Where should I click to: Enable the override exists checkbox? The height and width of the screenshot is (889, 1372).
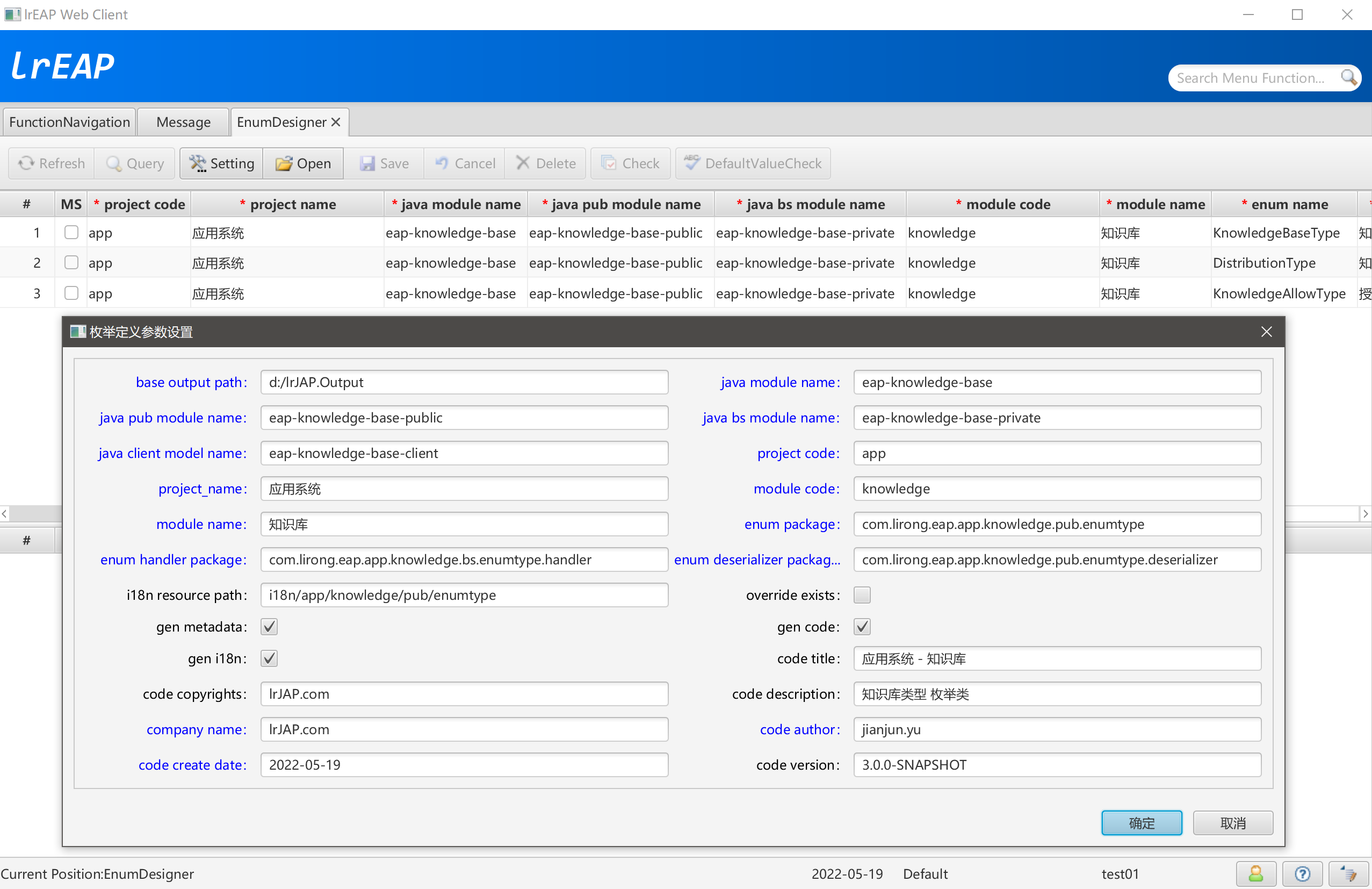tap(862, 595)
